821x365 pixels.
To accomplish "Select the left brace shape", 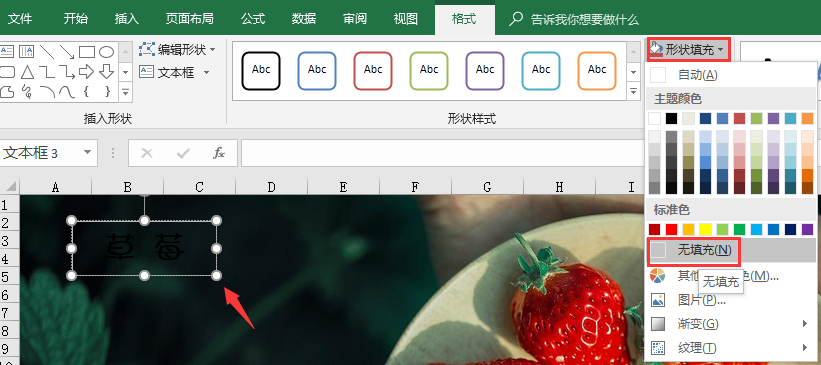I will (x=86, y=92).
